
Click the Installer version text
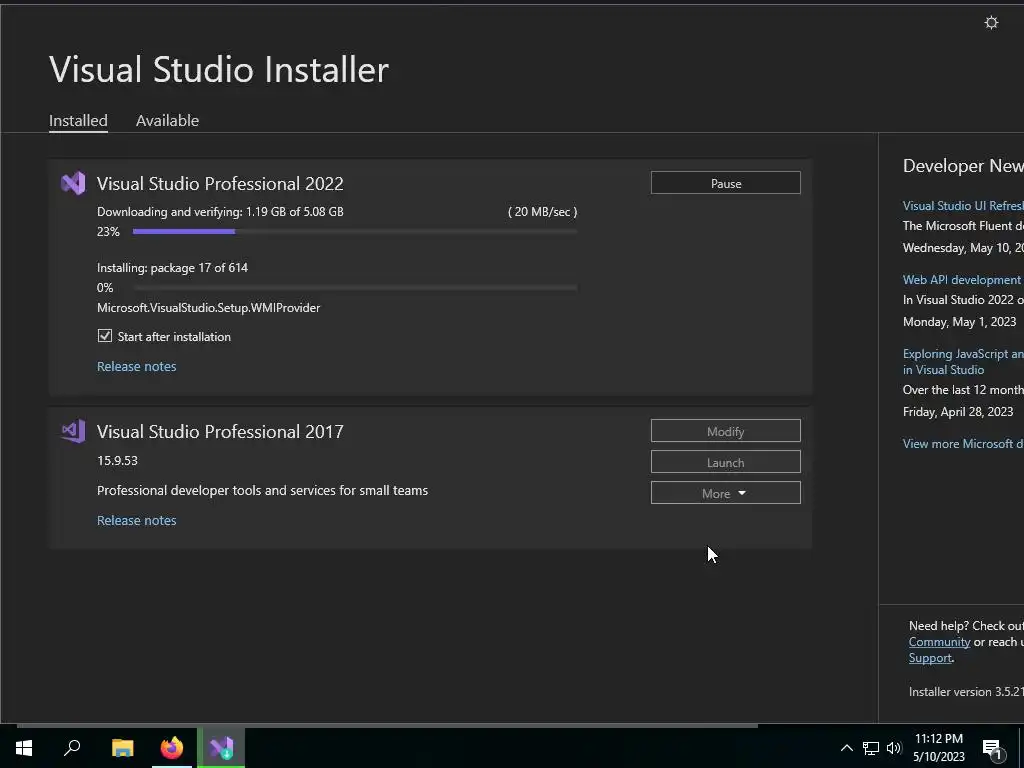tap(967, 692)
